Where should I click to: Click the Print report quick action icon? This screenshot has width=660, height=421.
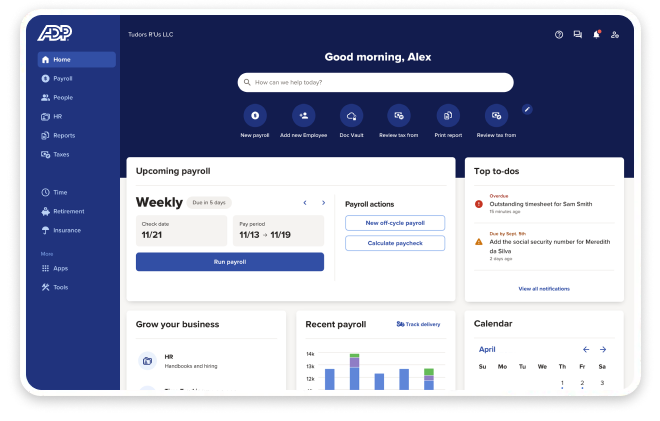447,115
